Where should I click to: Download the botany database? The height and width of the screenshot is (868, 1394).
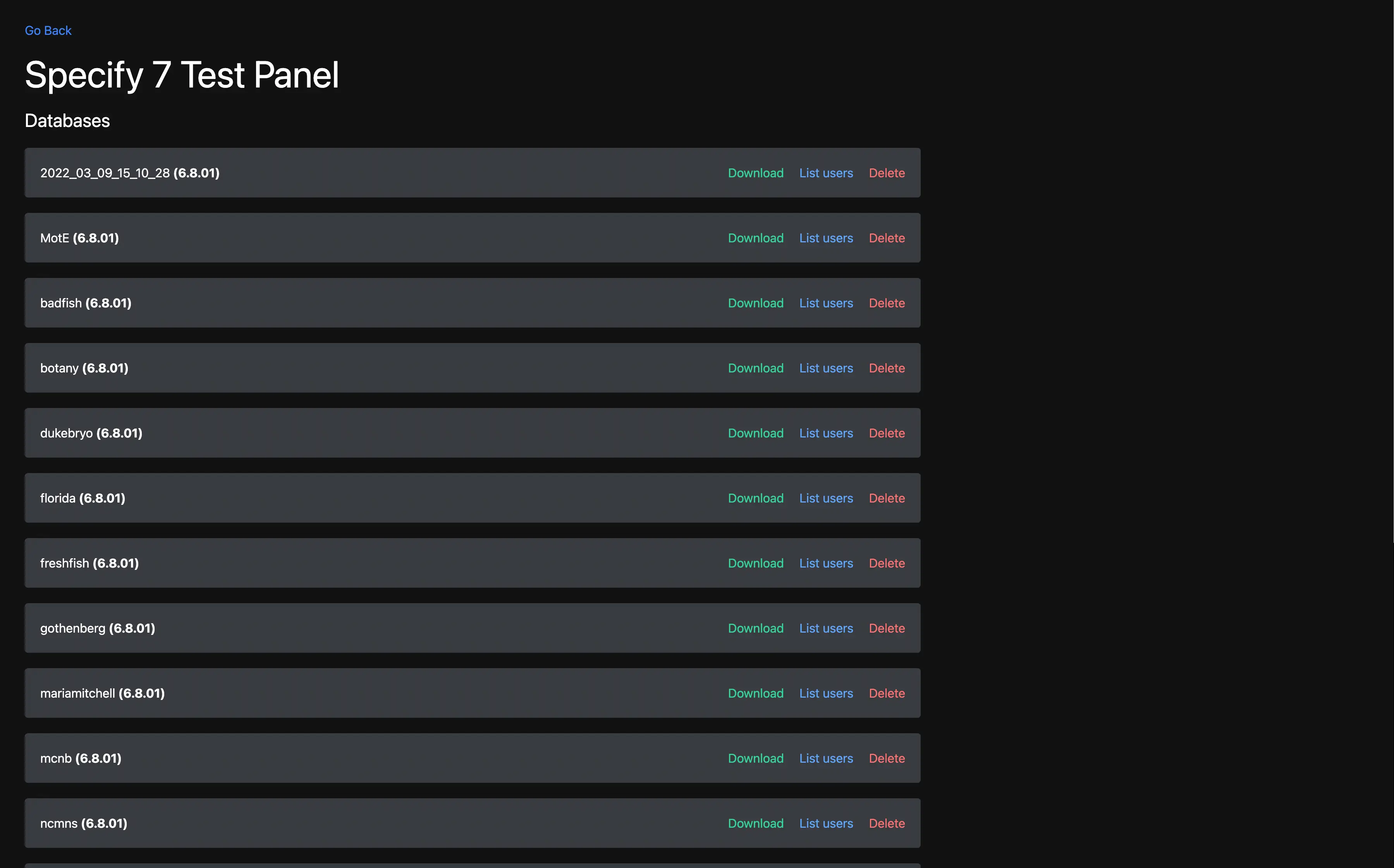tap(755, 368)
